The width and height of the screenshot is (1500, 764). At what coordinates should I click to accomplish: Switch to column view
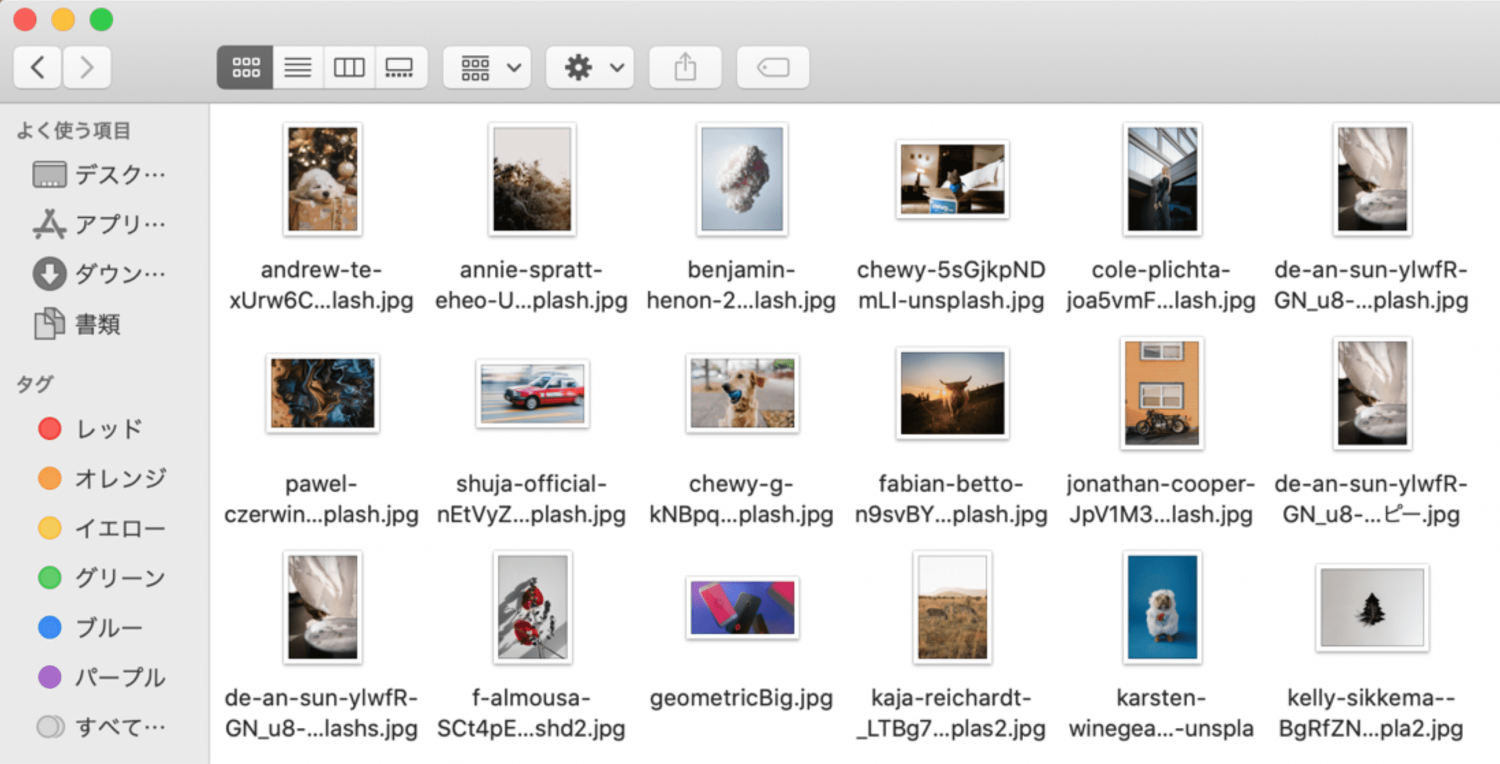[x=349, y=68]
